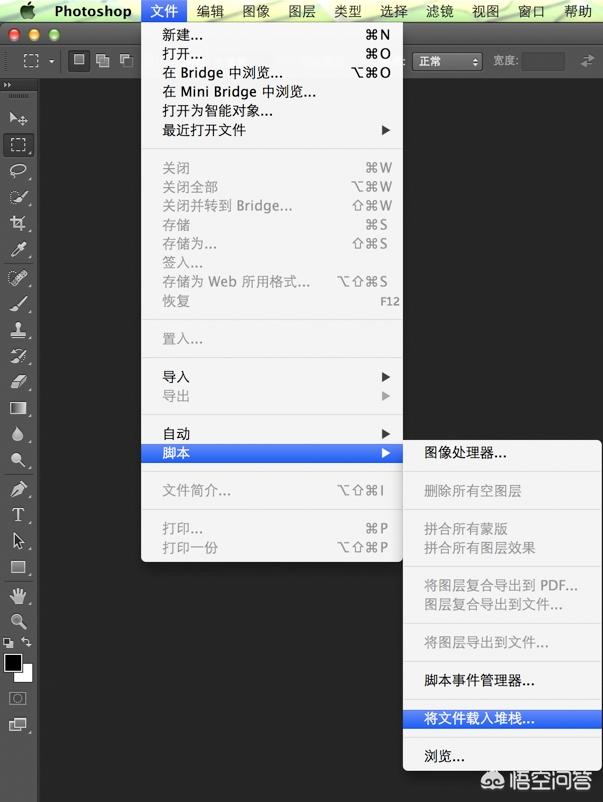The image size is (603, 802).
Task: Select the Rectangular Marquee tool in toolbox
Action: 18,145
